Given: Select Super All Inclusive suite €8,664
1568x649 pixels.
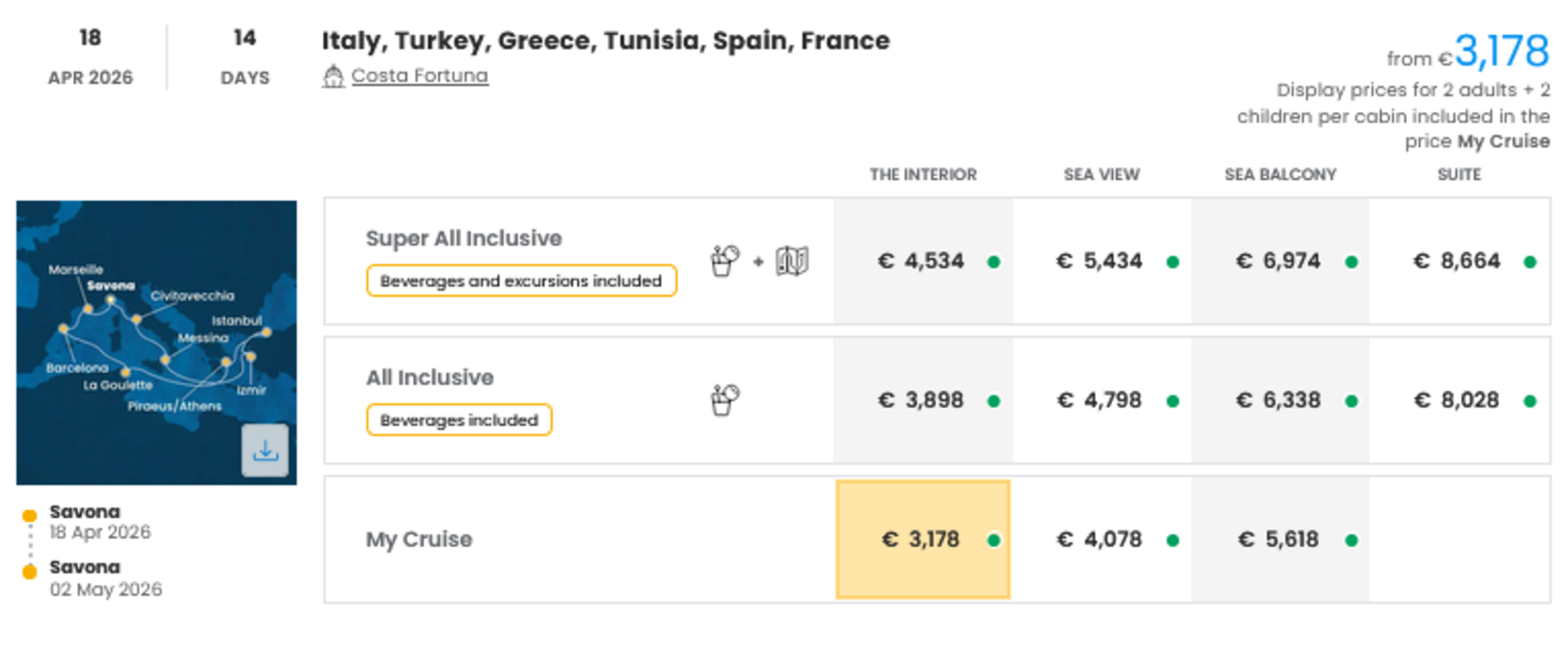Looking at the screenshot, I should point(1457,261).
